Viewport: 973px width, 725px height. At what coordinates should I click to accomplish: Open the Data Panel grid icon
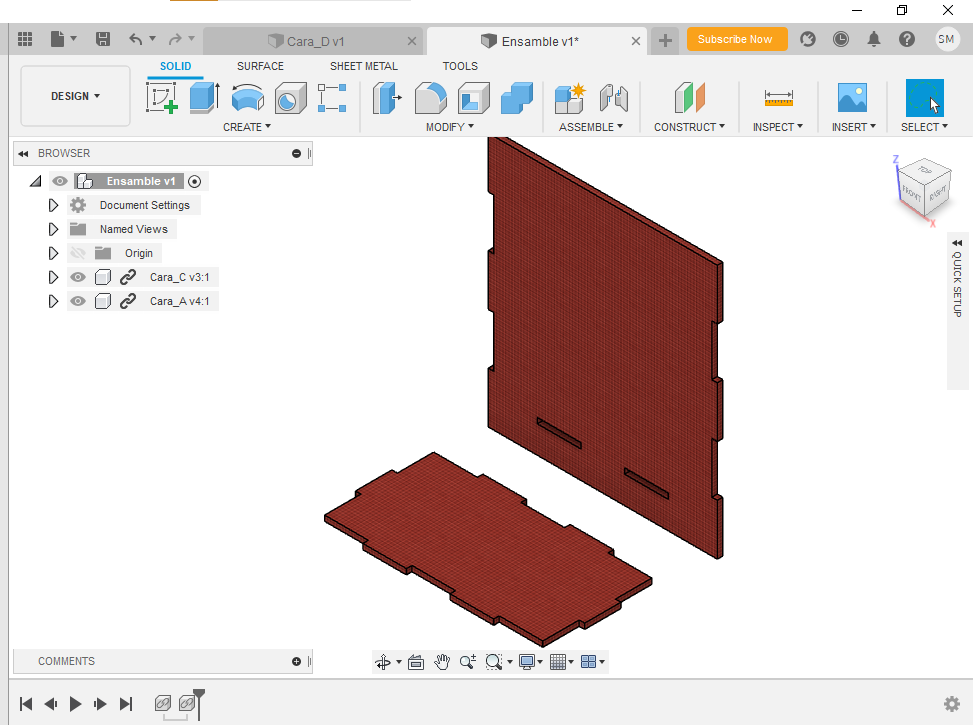coord(25,39)
